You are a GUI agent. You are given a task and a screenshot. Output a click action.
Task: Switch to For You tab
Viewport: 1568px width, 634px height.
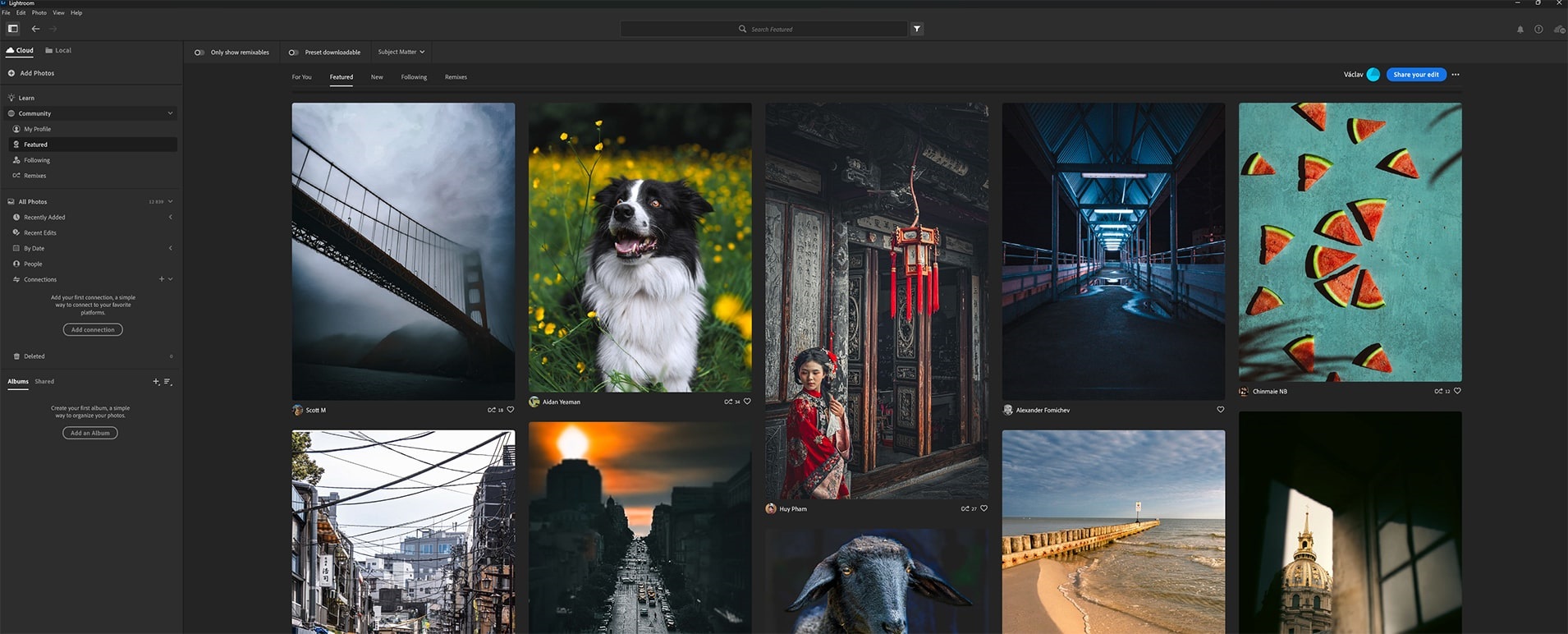301,77
